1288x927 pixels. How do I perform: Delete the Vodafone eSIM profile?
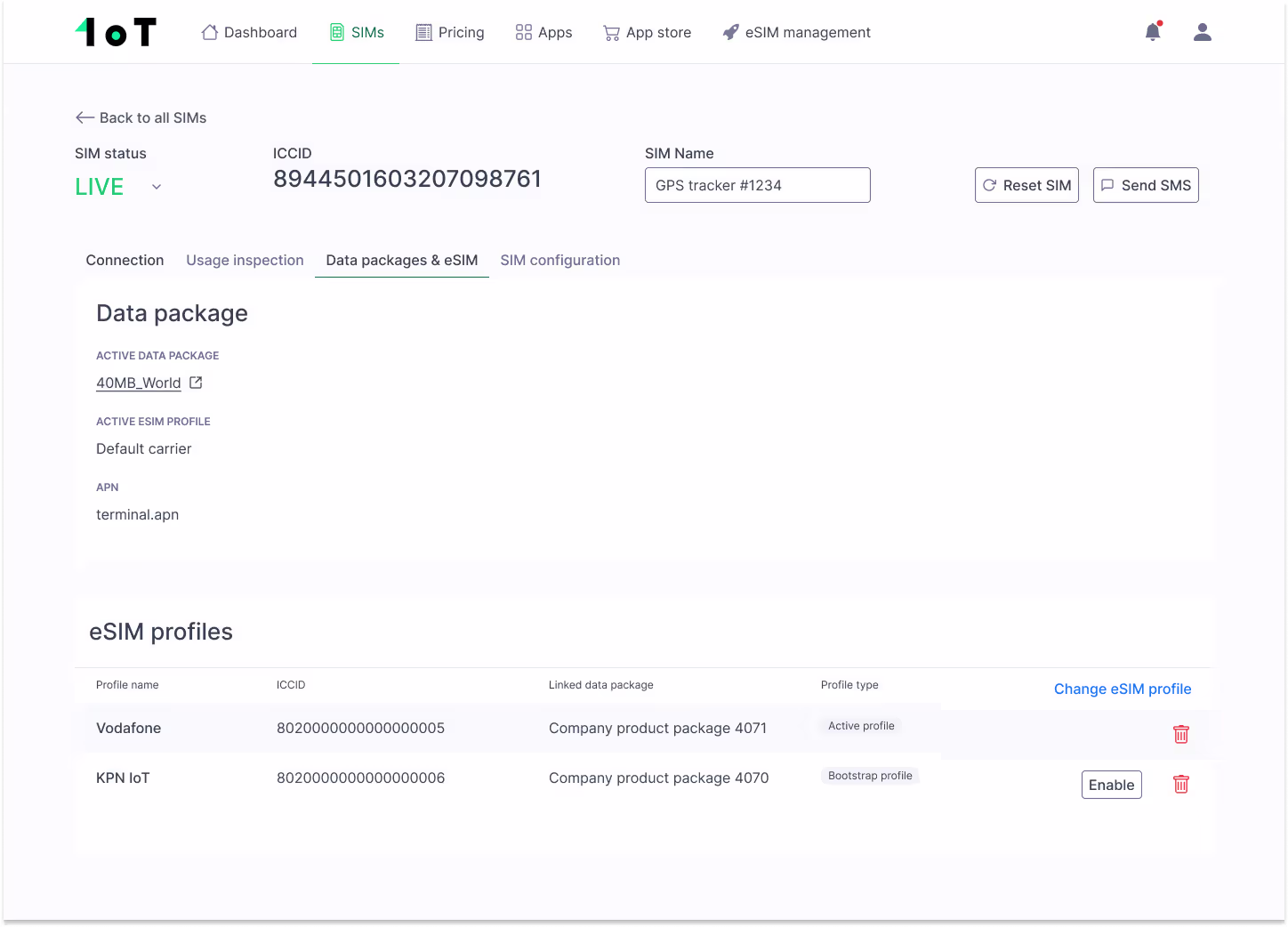pyautogui.click(x=1181, y=734)
